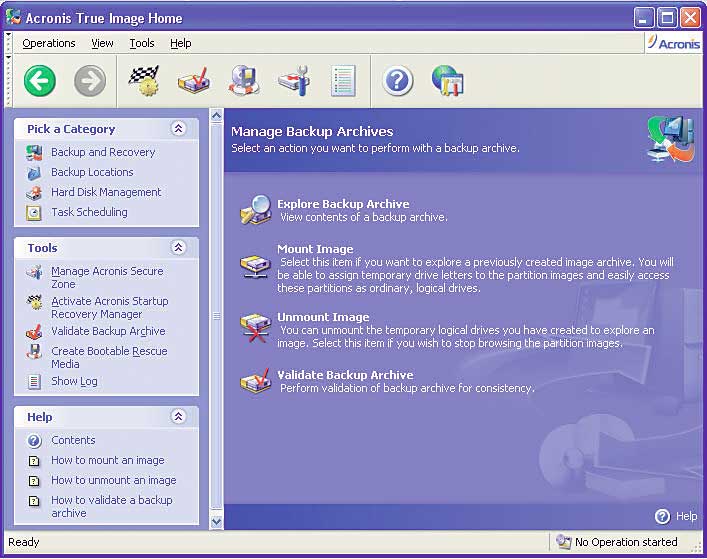This screenshot has height=559, width=707.
Task: Click Validate Backup Archive toolbar icon
Action: click(x=194, y=81)
